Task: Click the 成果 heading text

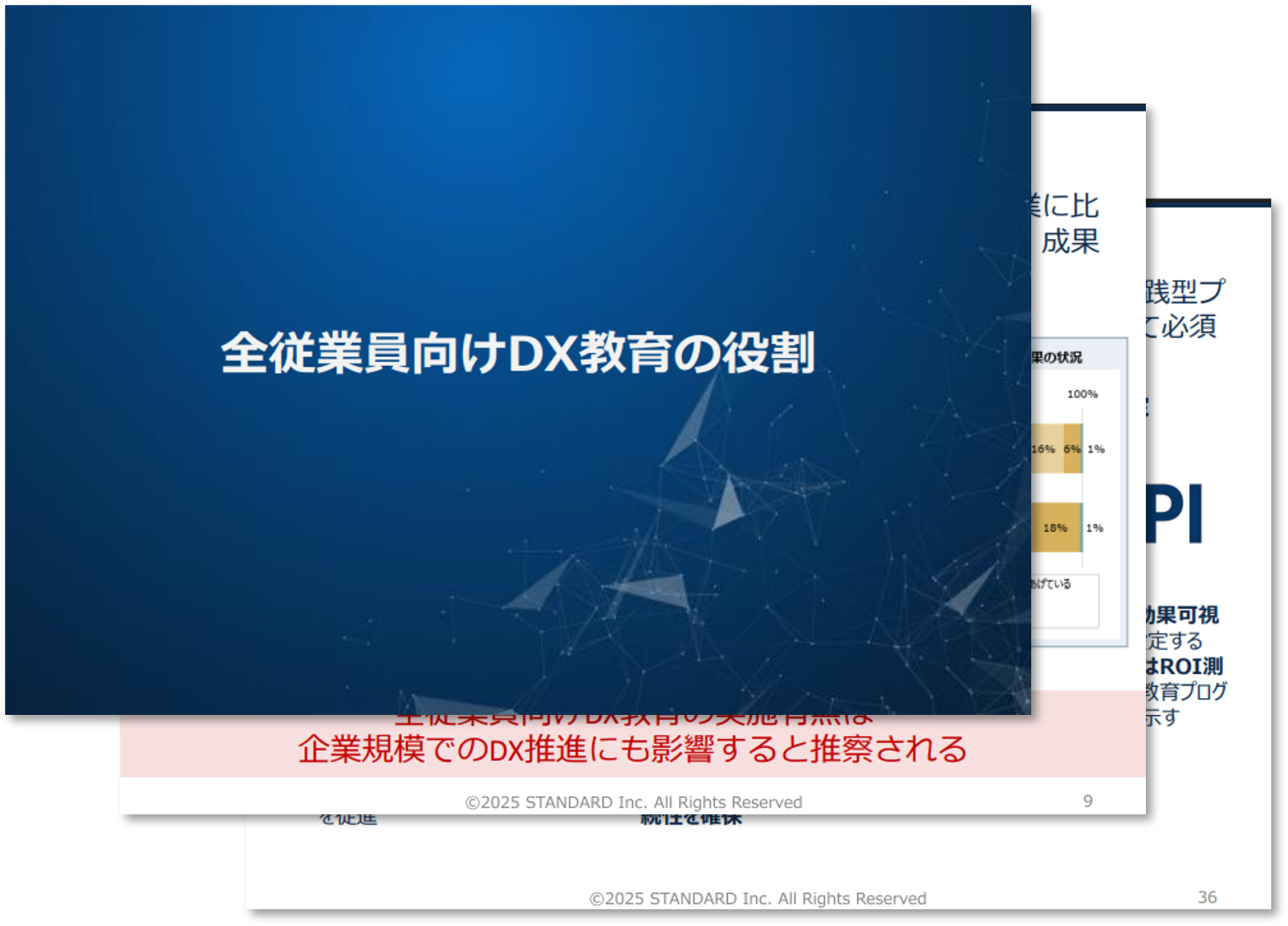Action: (x=1071, y=241)
